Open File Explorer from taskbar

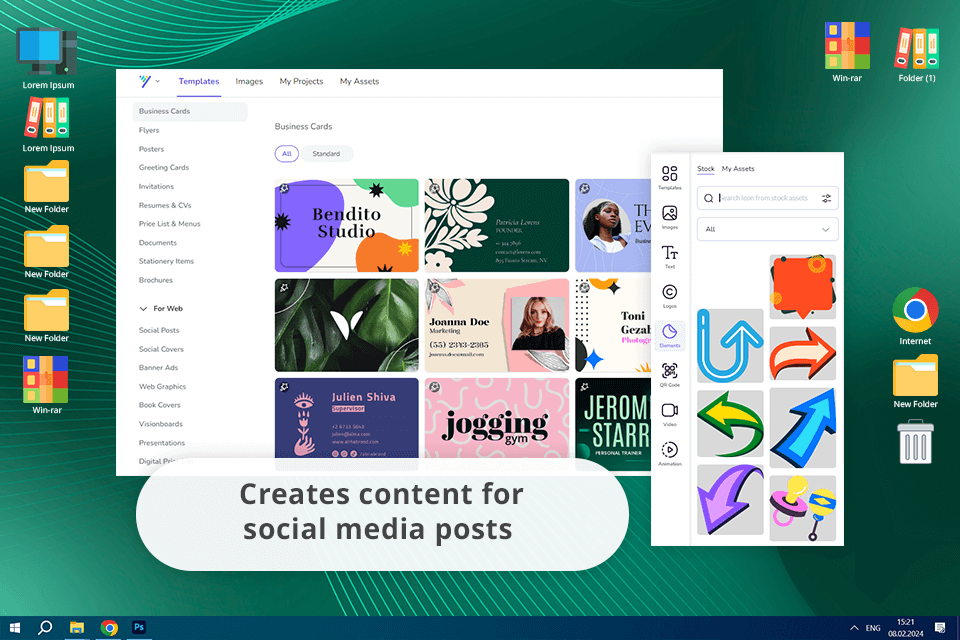77,628
